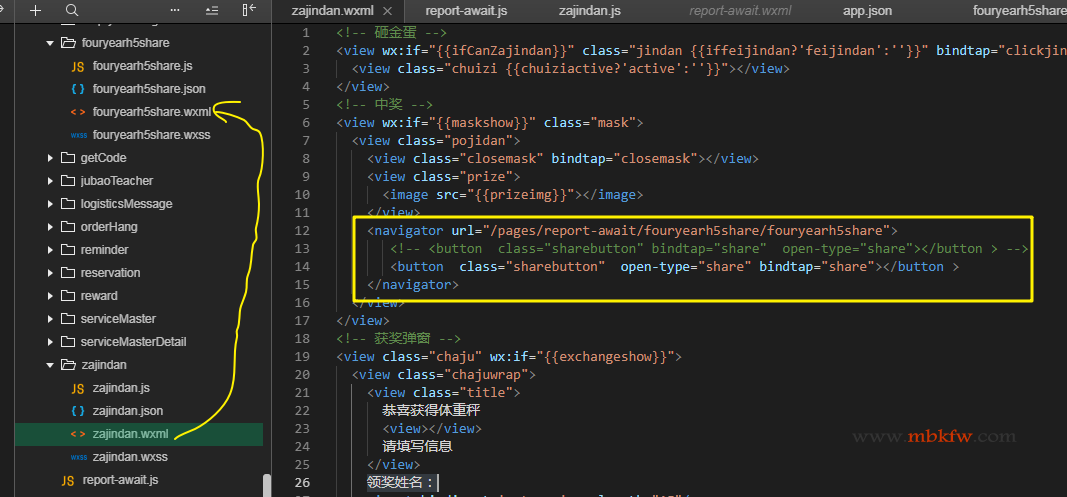
Task: Expand the serviceMaster folder
Action: tap(51, 319)
